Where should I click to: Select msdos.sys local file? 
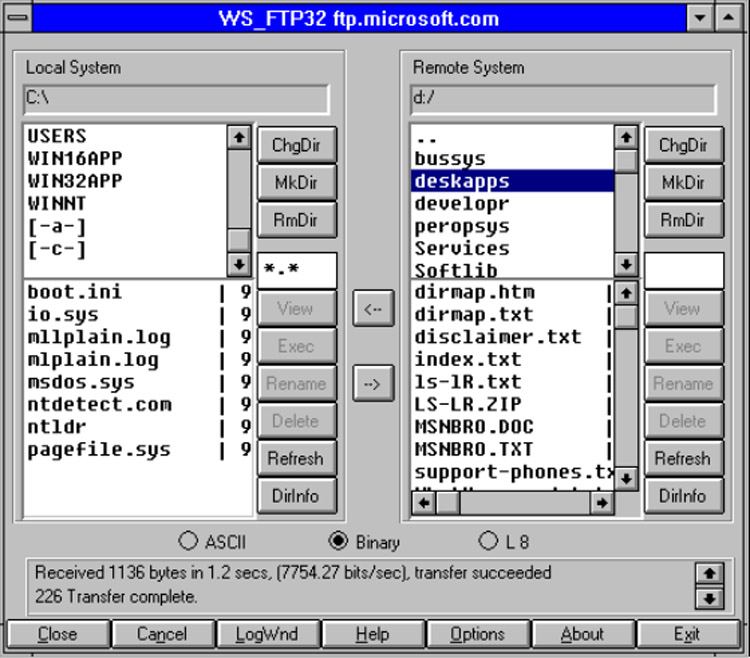pyautogui.click(x=138, y=382)
